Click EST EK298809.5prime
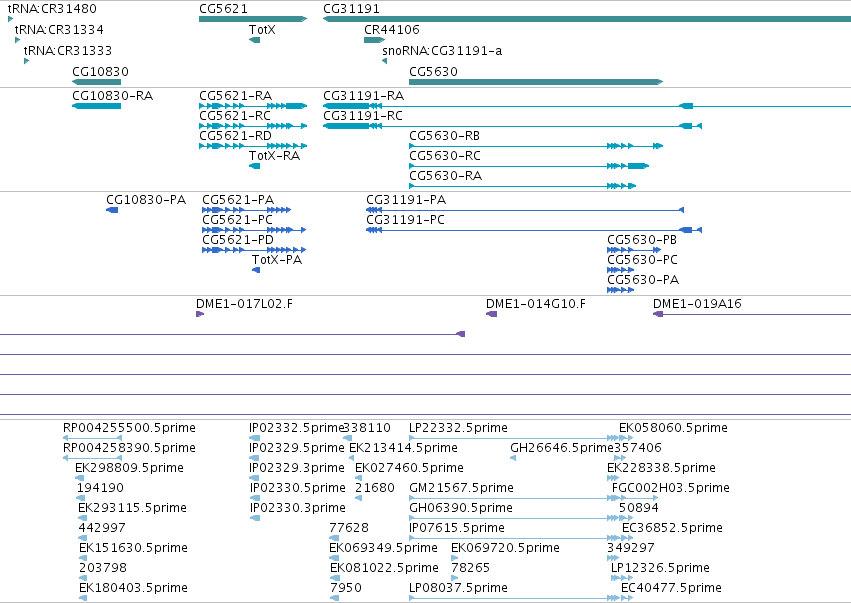851x603 pixels. coord(79,478)
